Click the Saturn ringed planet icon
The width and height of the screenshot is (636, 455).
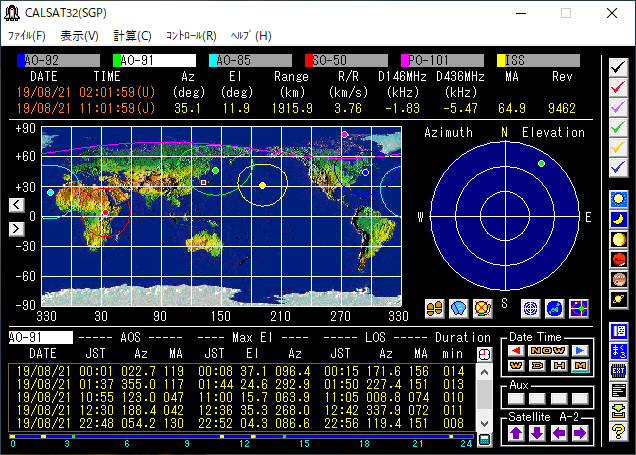tap(619, 299)
